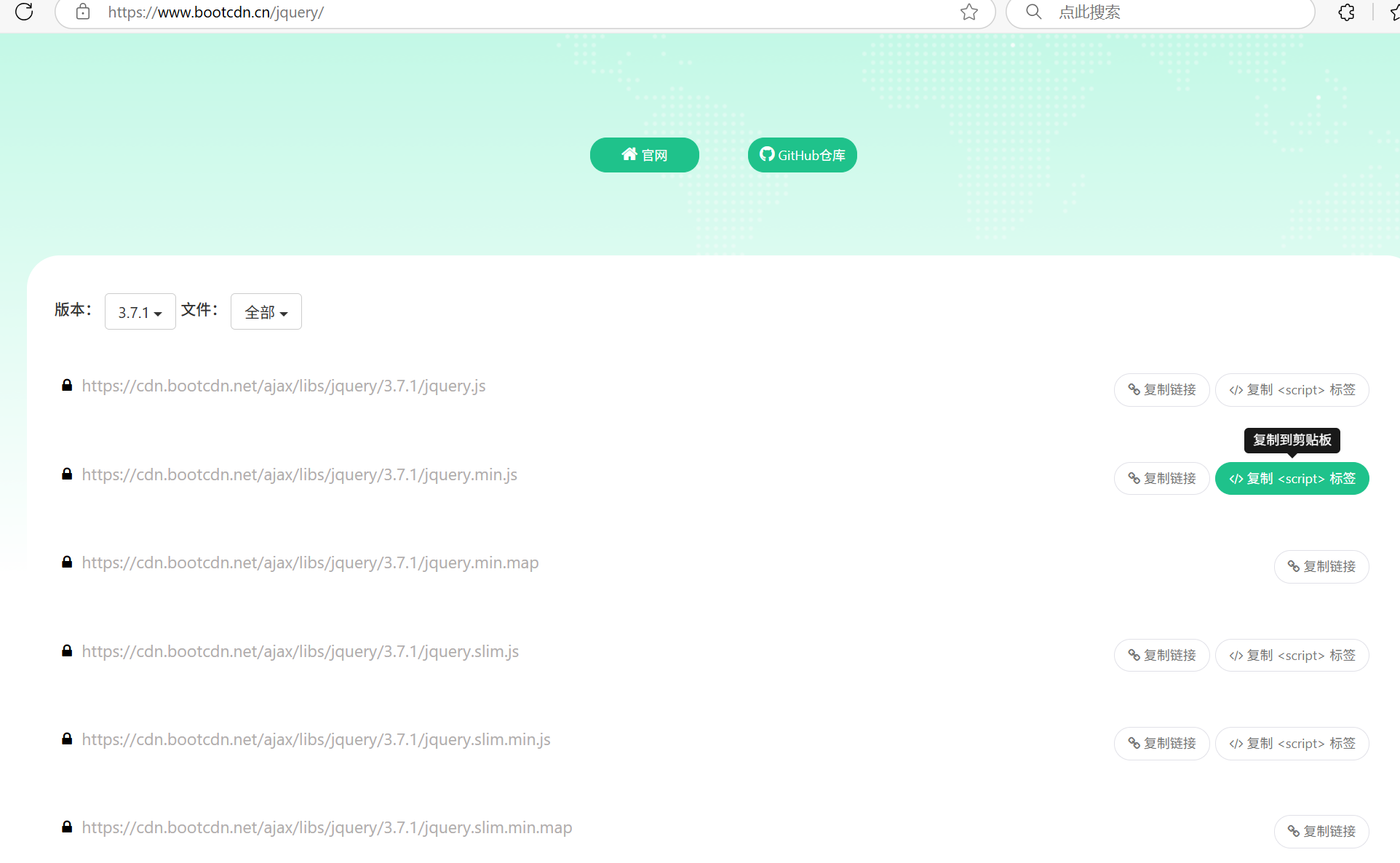The image size is (1400, 863).
Task: Open the 3.7.1 version dropdown
Action: pos(140,312)
